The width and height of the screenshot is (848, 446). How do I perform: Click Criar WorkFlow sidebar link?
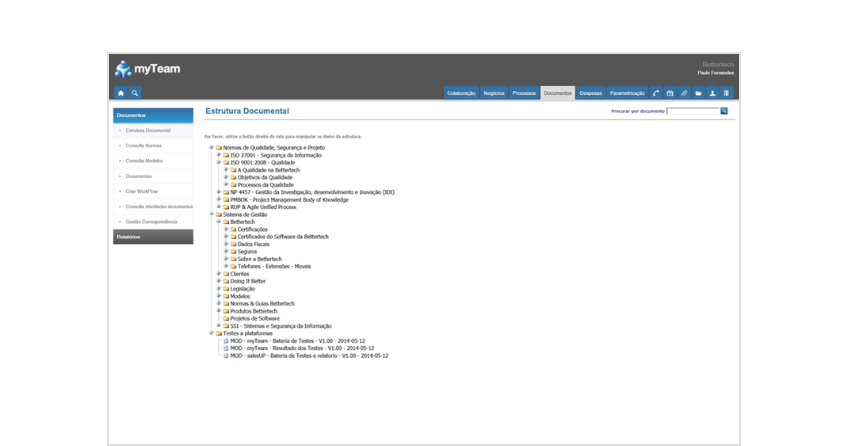click(x=141, y=191)
